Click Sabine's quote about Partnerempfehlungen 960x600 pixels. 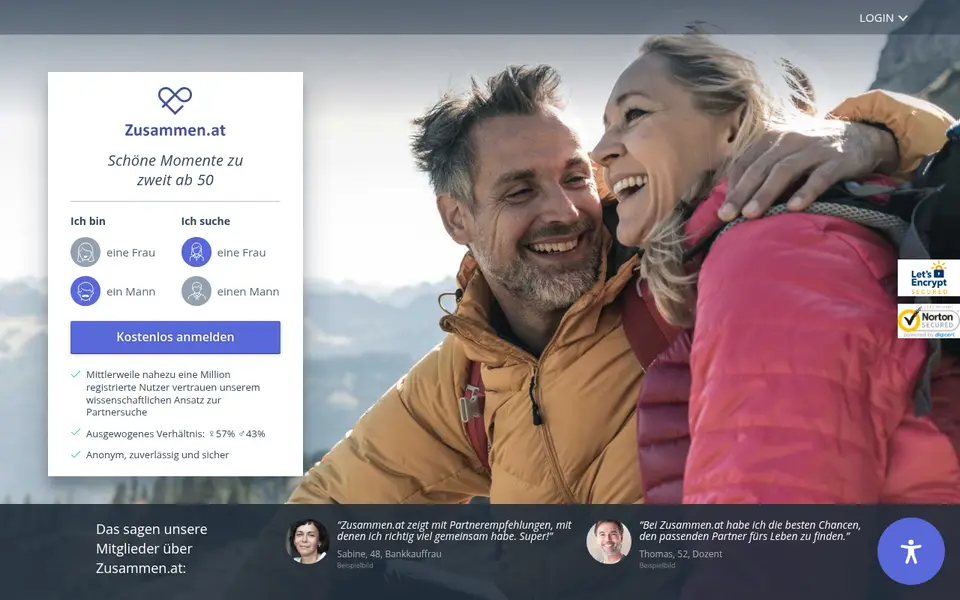454,531
